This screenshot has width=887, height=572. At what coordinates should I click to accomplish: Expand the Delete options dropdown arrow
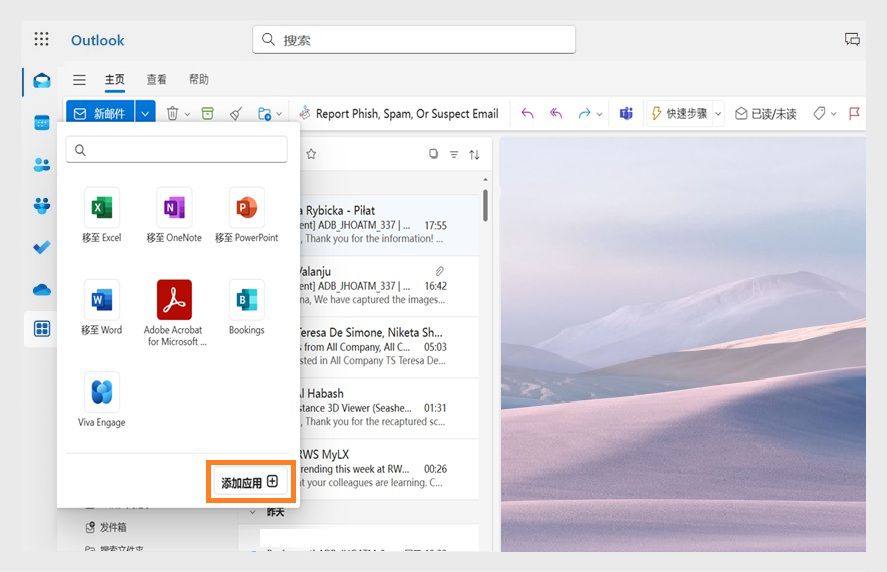187,114
